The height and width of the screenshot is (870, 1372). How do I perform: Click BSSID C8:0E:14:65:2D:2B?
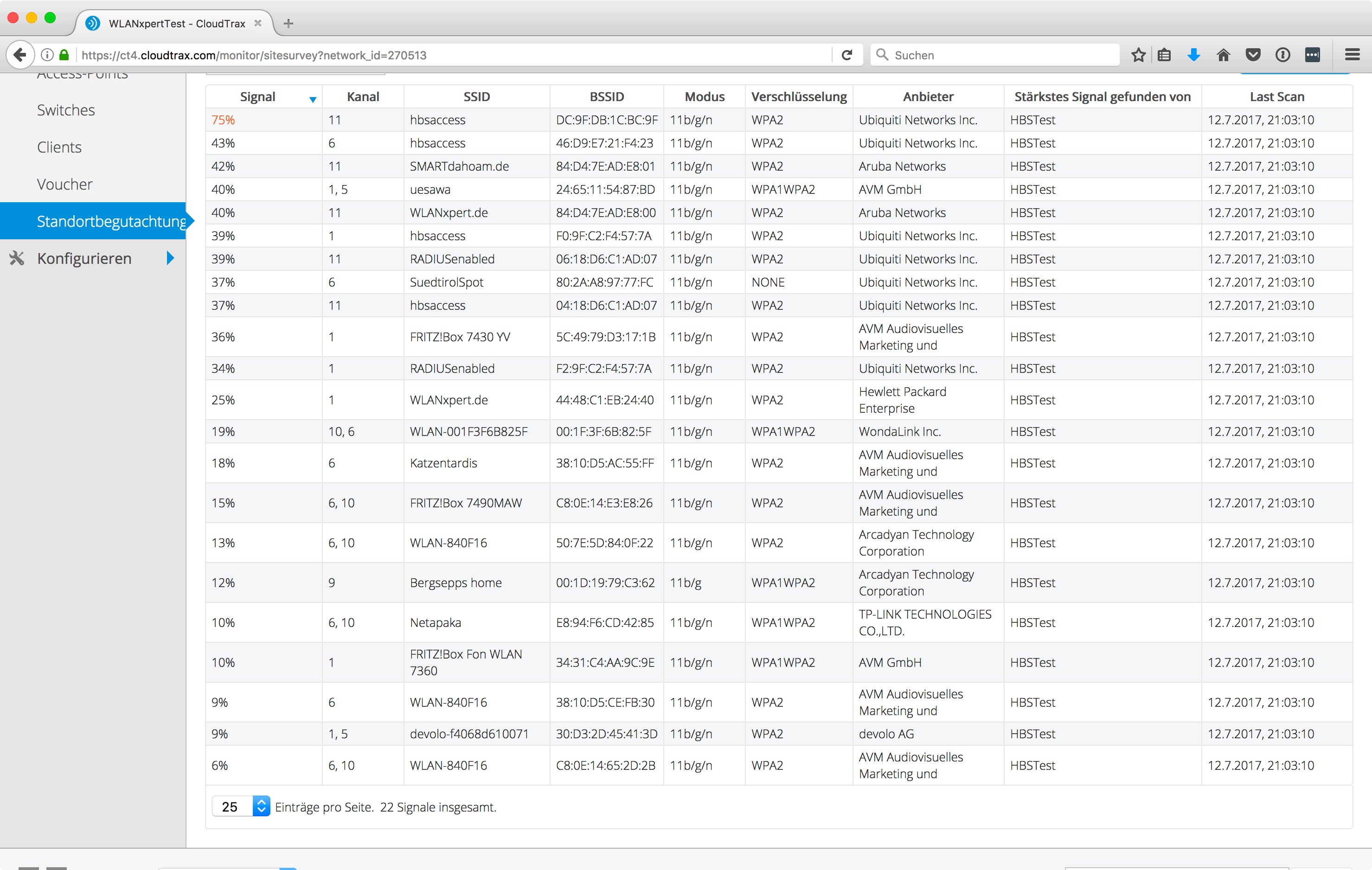[x=606, y=765]
